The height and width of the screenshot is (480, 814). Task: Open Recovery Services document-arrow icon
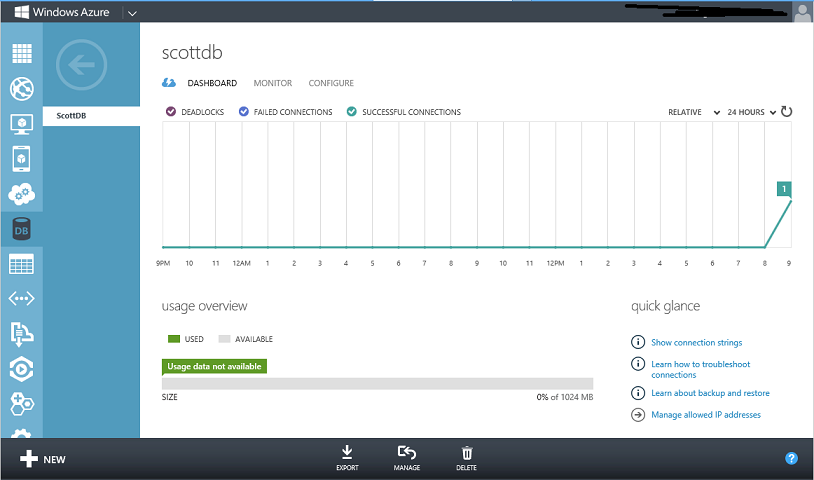tap(21, 333)
